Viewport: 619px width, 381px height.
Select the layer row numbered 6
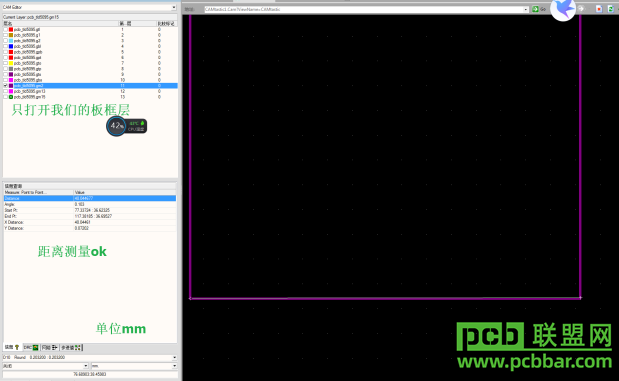pos(90,58)
